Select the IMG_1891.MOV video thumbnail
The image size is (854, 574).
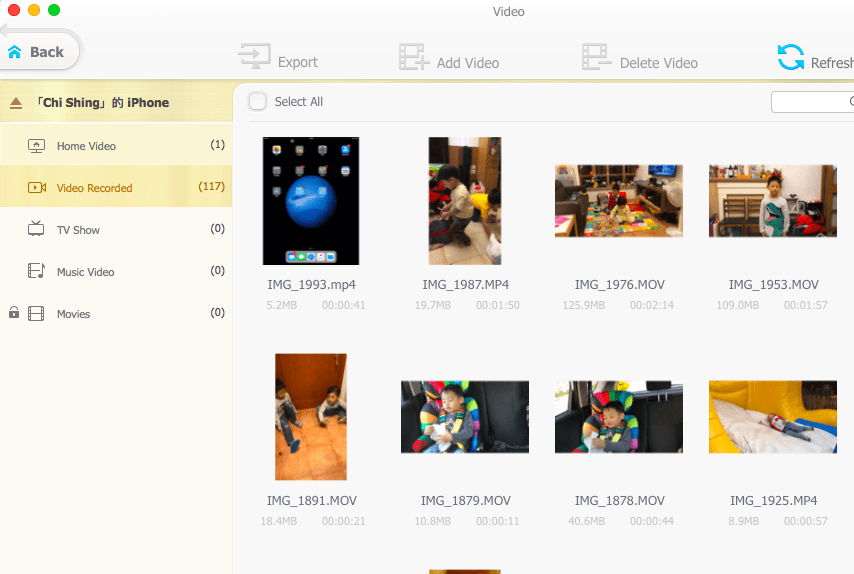(x=311, y=417)
